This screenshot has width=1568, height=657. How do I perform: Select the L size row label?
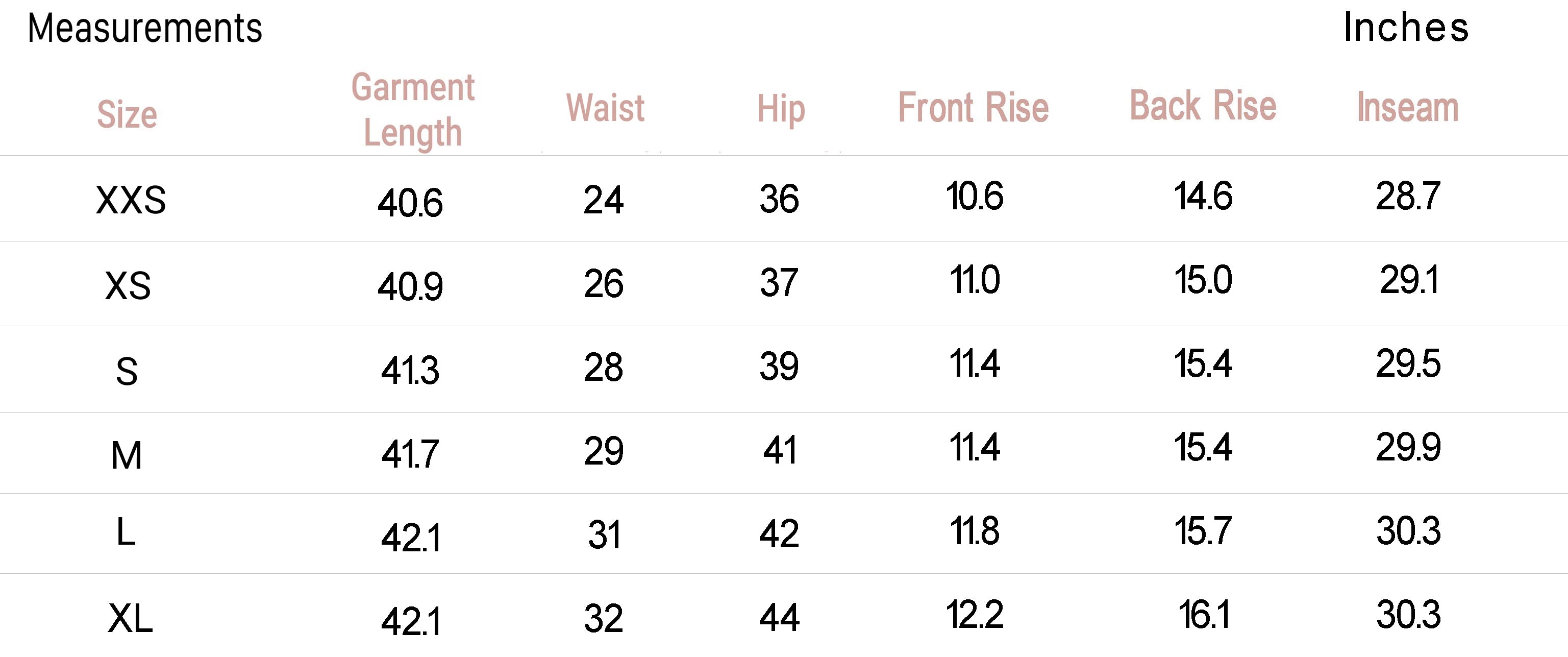[x=126, y=532]
